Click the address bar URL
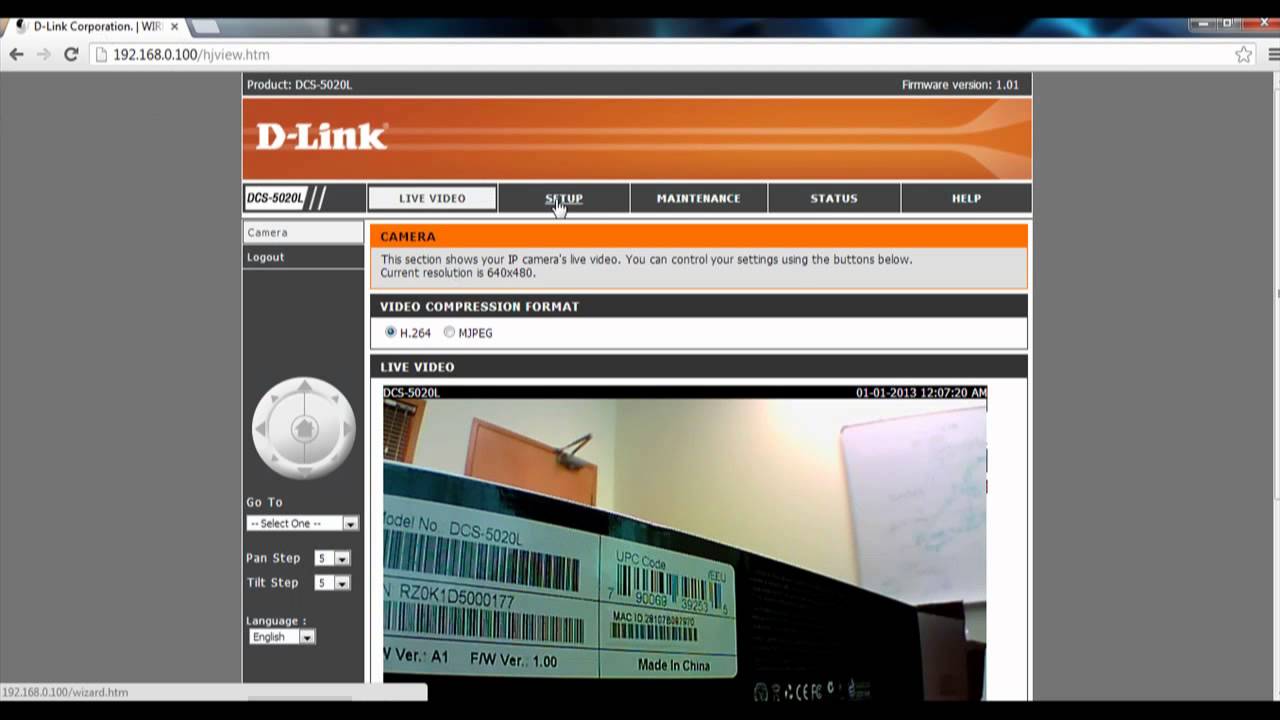Screen dimensions: 1280x720 tap(191, 55)
